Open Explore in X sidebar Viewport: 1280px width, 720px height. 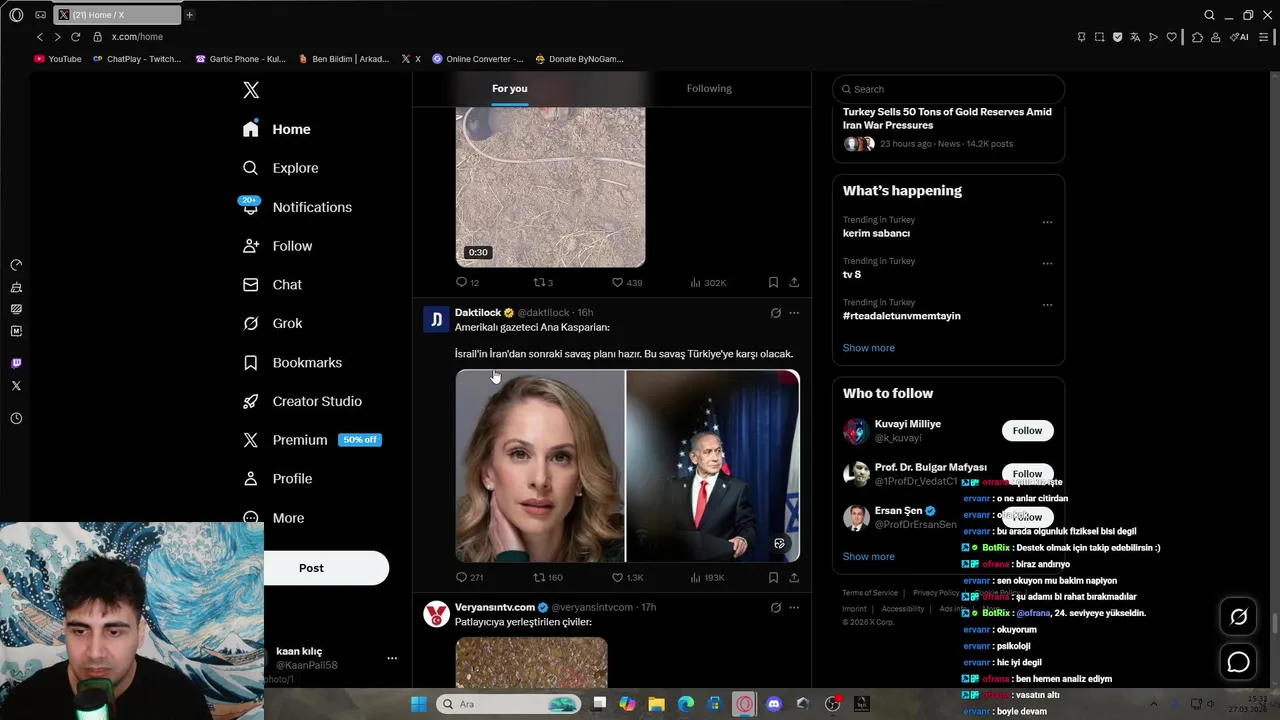(281, 168)
